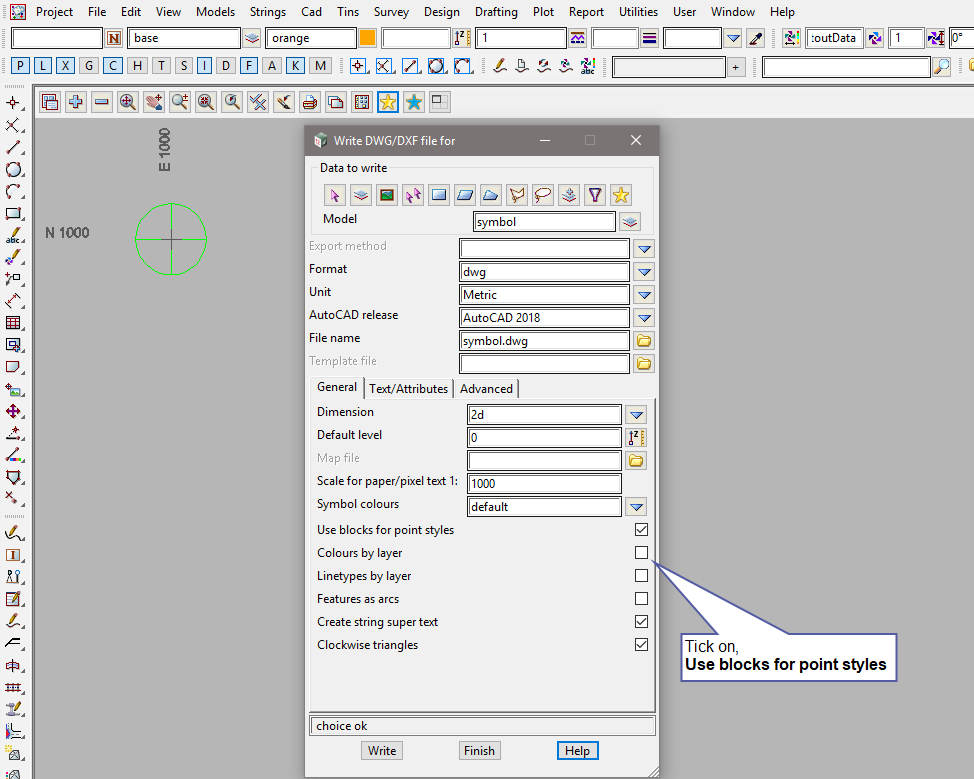Click the eyedropper icon in top toolbar

pyautogui.click(x=756, y=39)
